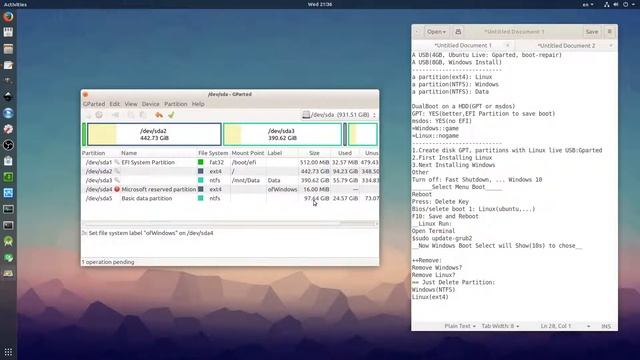Open the Edit menu in GParted
The width and height of the screenshot is (640, 360).
115,104
